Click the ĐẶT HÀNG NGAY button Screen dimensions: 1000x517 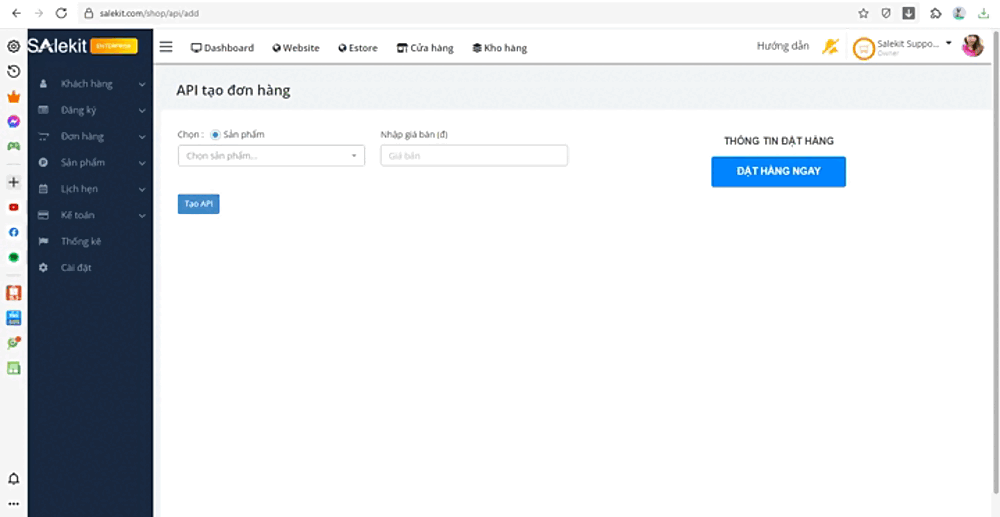779,171
